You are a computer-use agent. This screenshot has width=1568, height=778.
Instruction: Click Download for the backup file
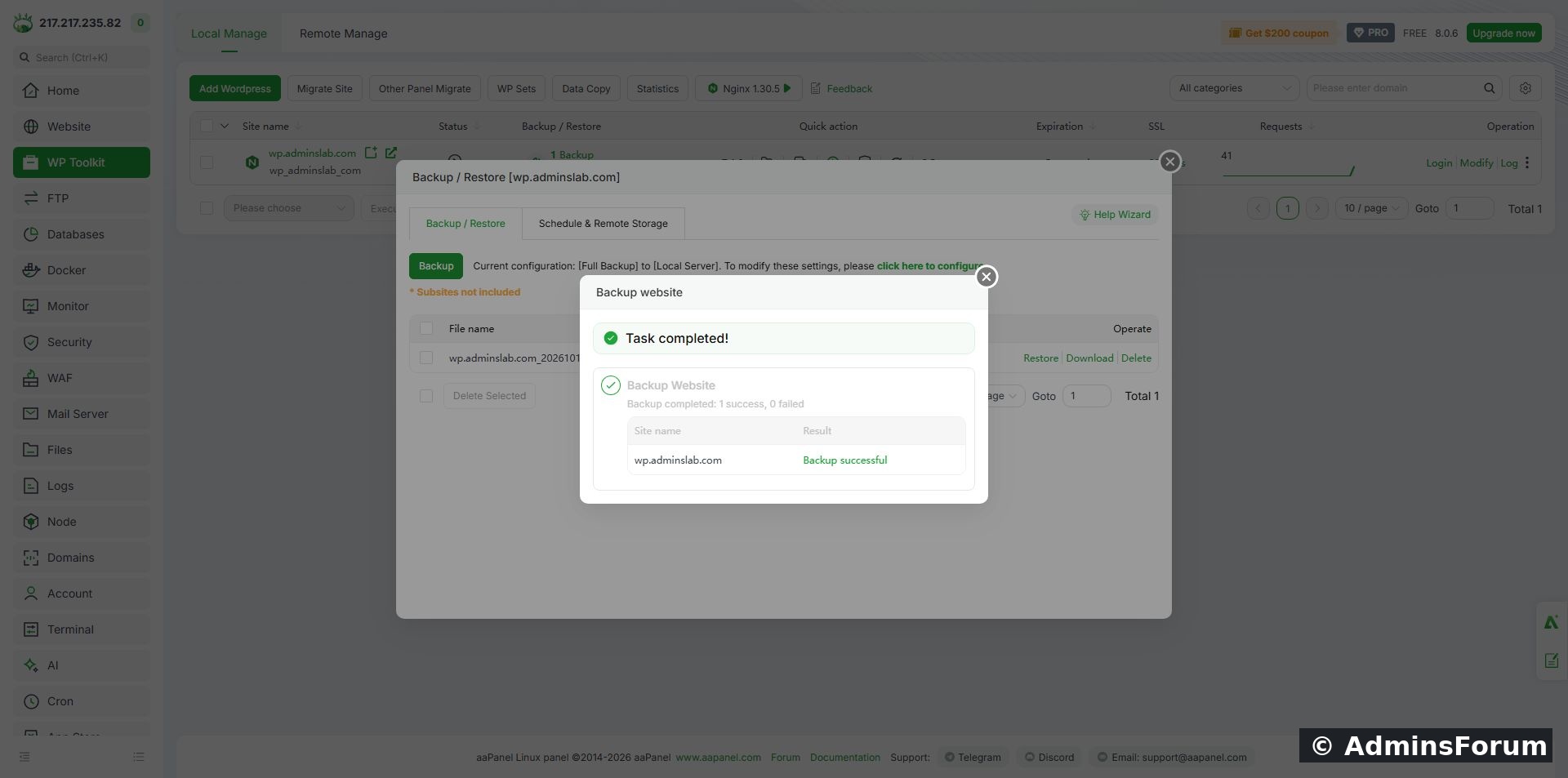1089,358
